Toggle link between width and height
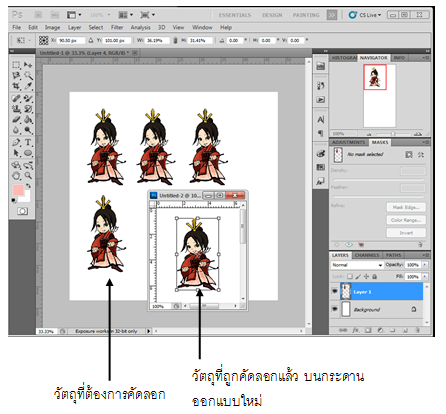 (x=175, y=40)
